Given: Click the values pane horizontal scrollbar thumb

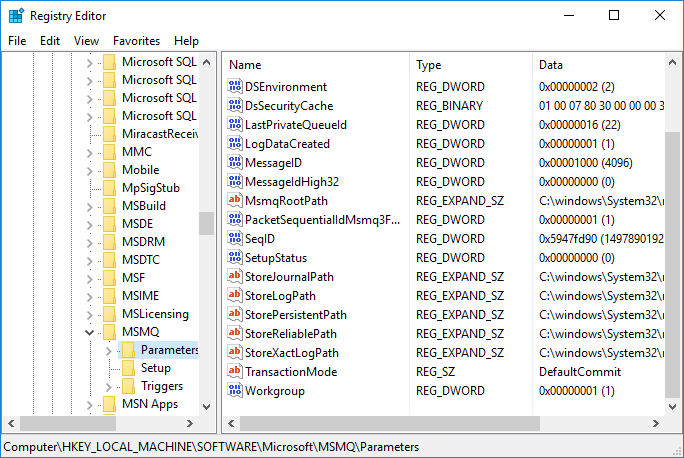Looking at the screenshot, I should 390,423.
